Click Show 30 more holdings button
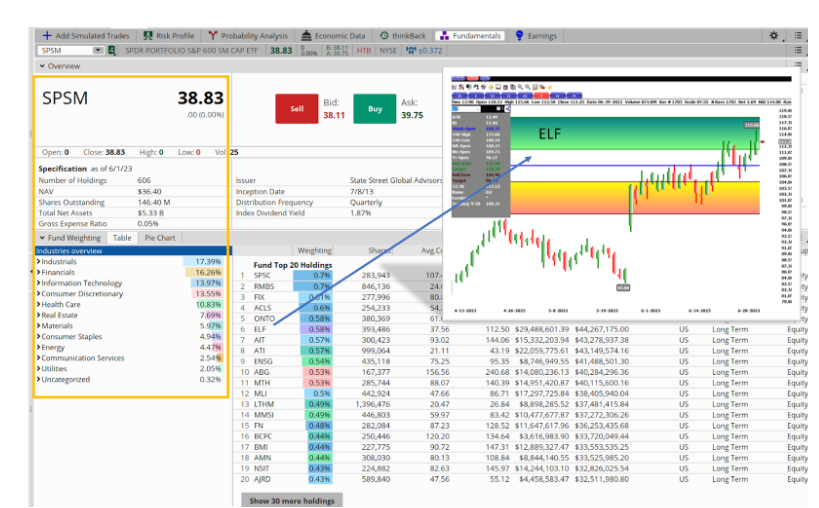 pyautogui.click(x=292, y=500)
